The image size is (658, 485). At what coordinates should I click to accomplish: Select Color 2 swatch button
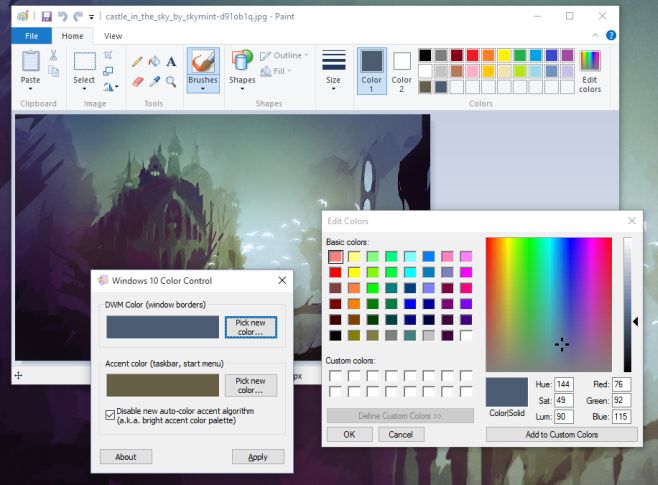[x=402, y=70]
